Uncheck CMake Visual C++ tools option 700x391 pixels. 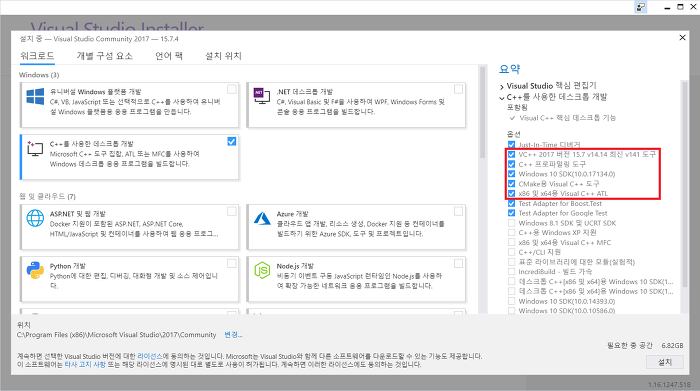coord(512,184)
